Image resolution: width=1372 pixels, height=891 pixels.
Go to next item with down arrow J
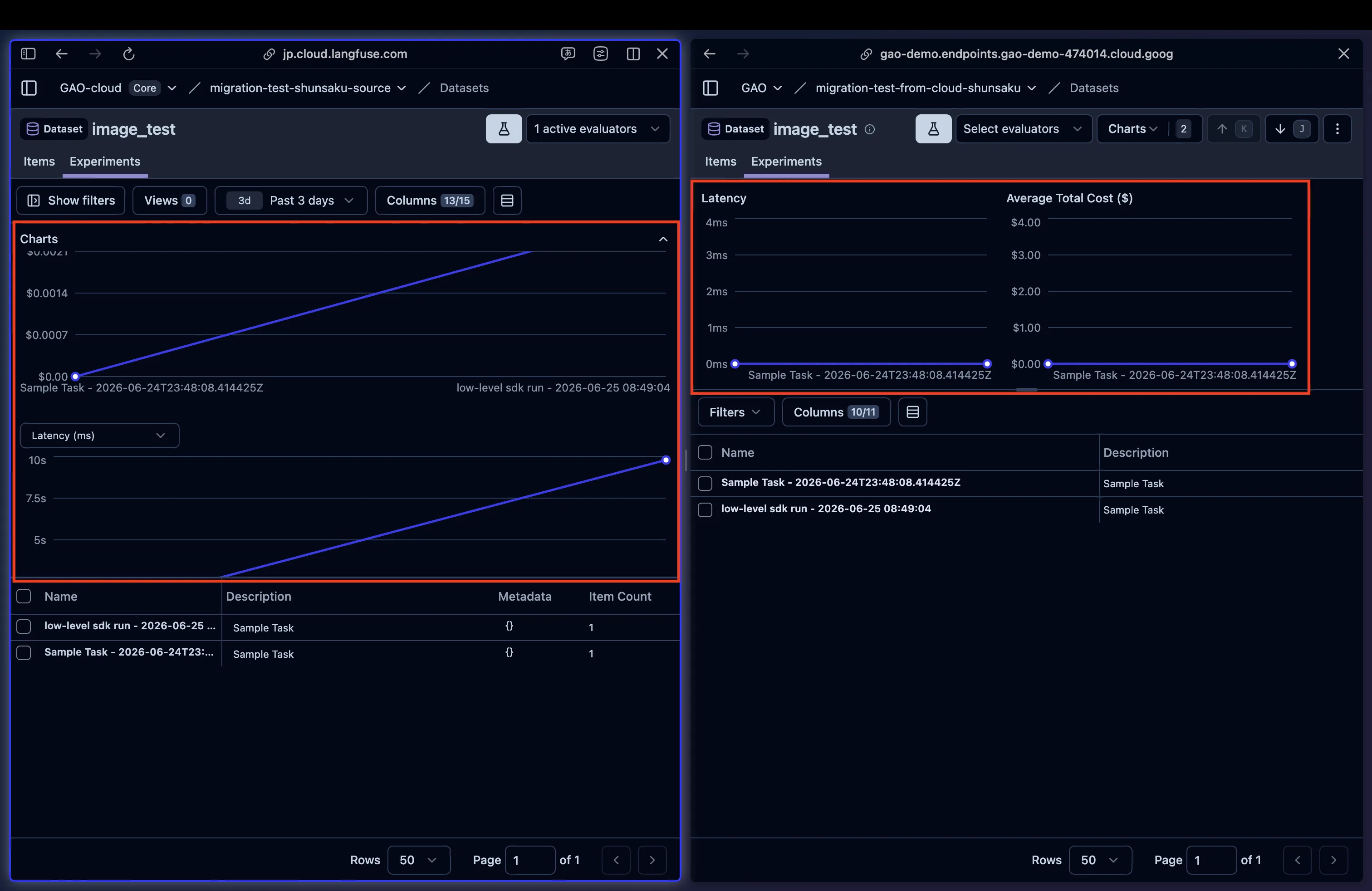coord(1291,128)
